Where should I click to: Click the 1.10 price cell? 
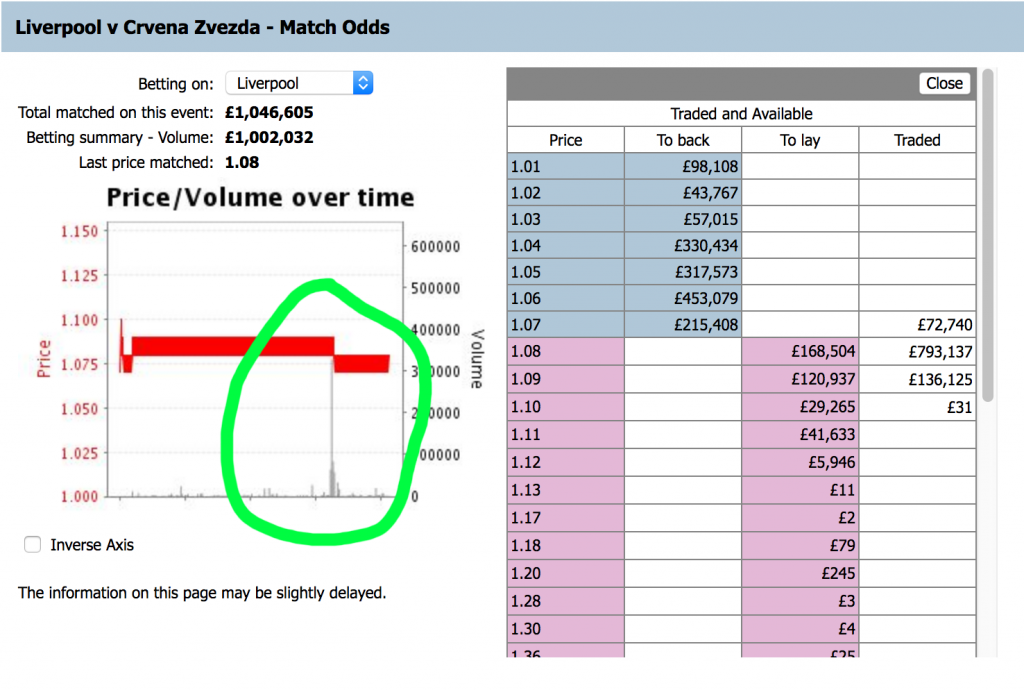(566, 407)
